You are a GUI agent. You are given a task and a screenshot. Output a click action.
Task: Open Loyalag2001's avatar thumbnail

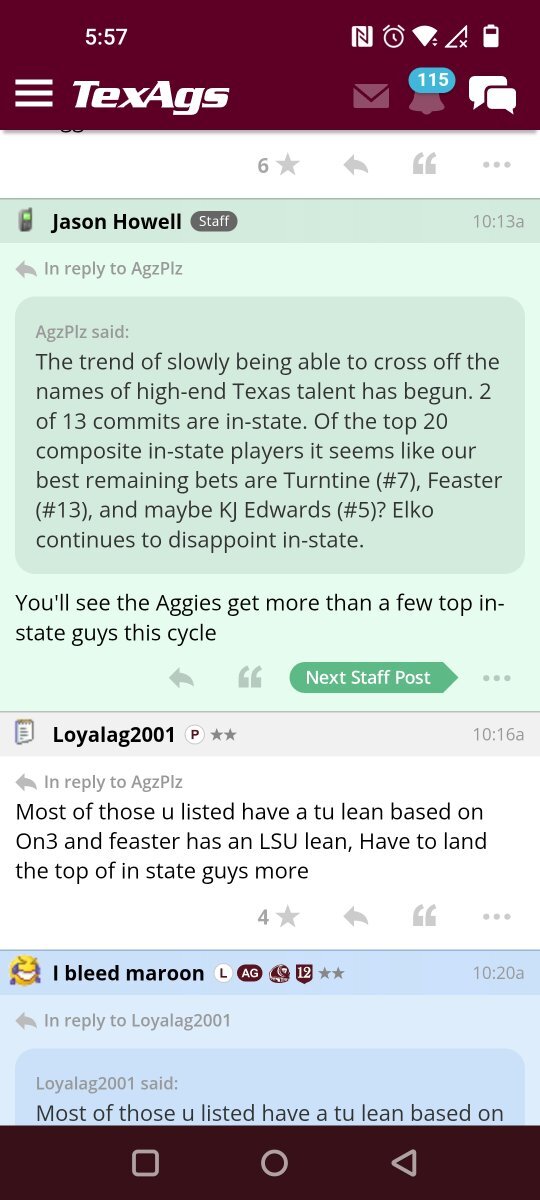26,734
